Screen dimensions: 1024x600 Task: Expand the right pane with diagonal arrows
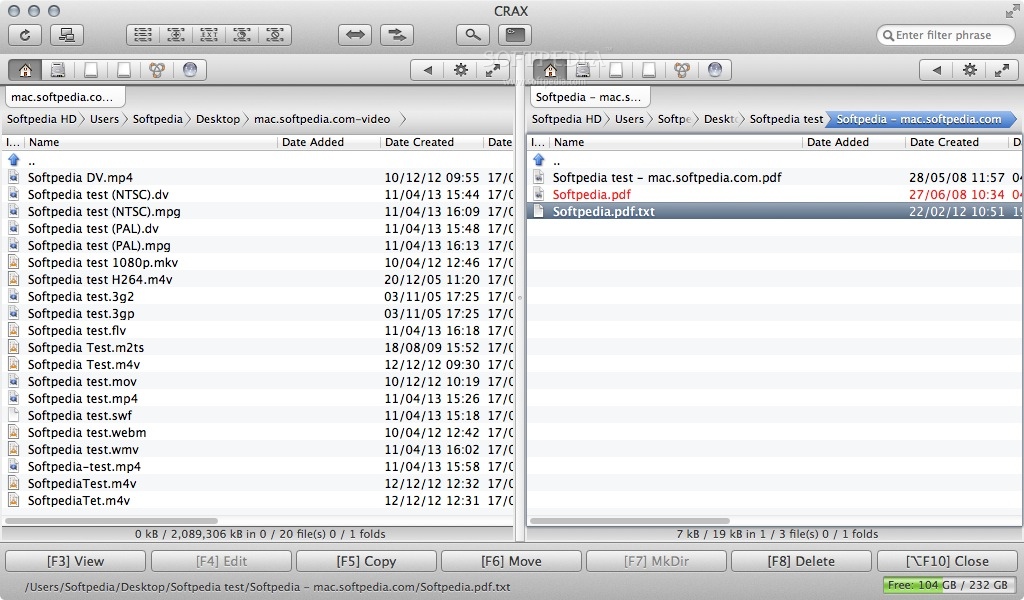(1002, 70)
